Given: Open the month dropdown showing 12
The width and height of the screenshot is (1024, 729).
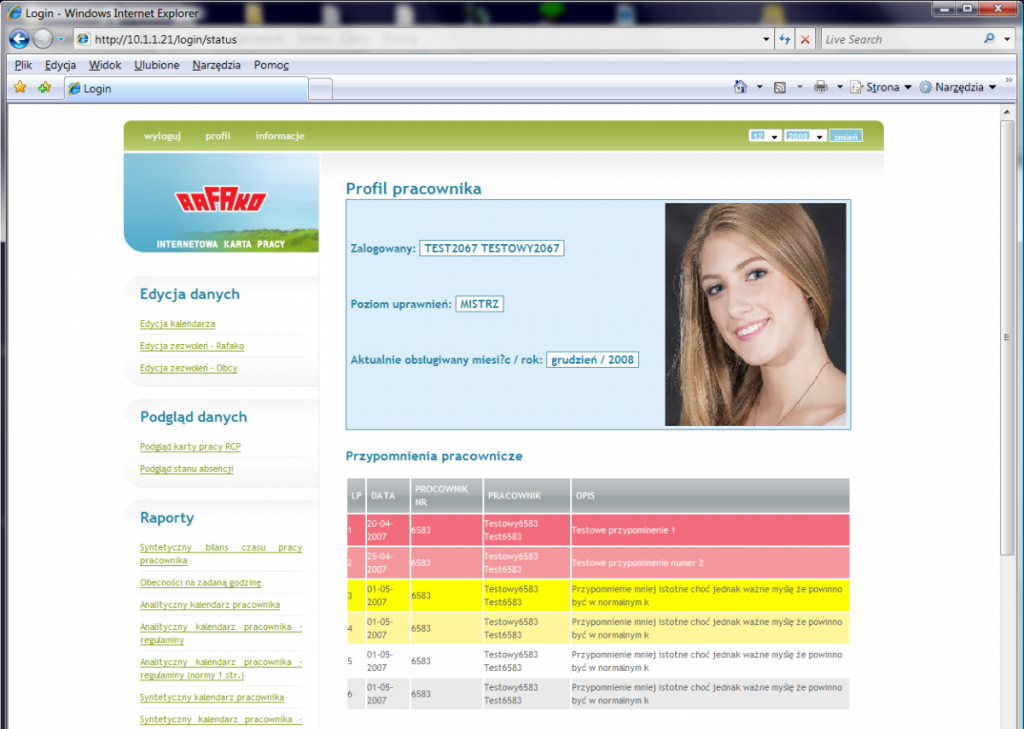Looking at the screenshot, I should pos(766,136).
